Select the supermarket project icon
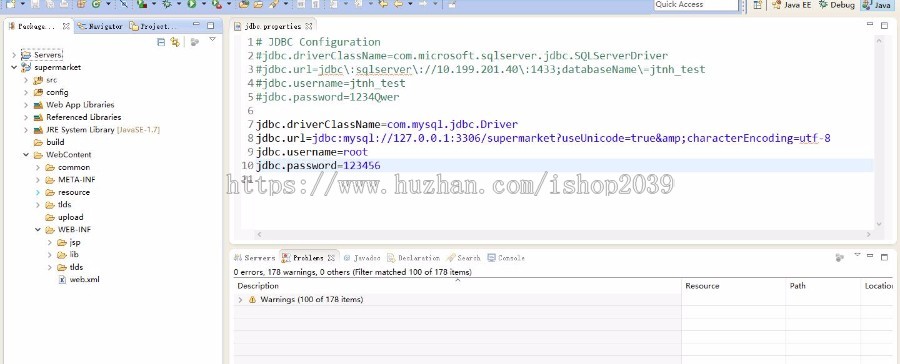 coord(26,67)
